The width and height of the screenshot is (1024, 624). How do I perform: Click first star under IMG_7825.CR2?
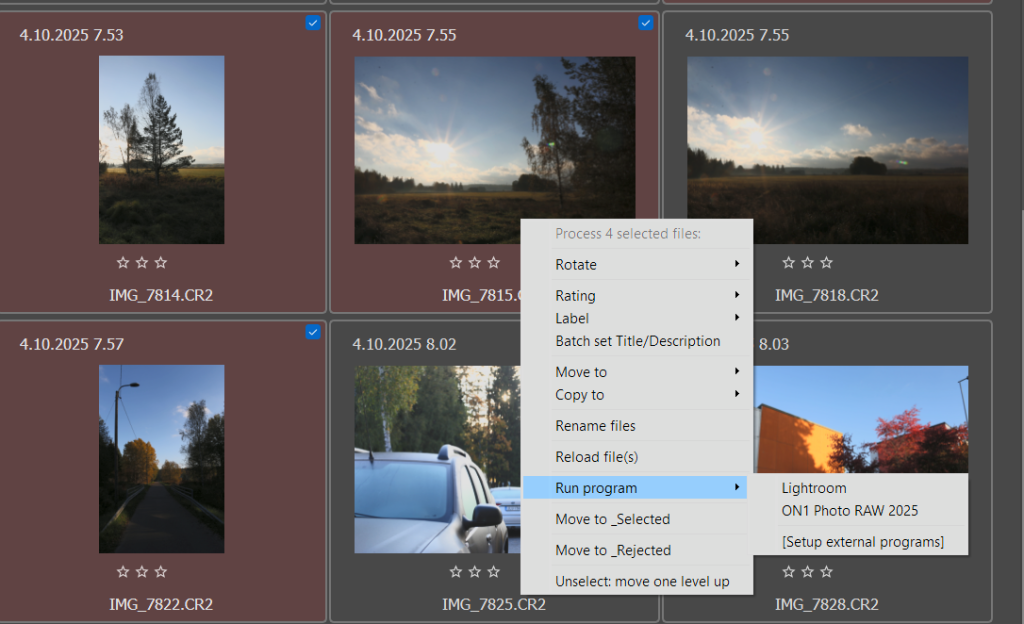click(x=456, y=572)
